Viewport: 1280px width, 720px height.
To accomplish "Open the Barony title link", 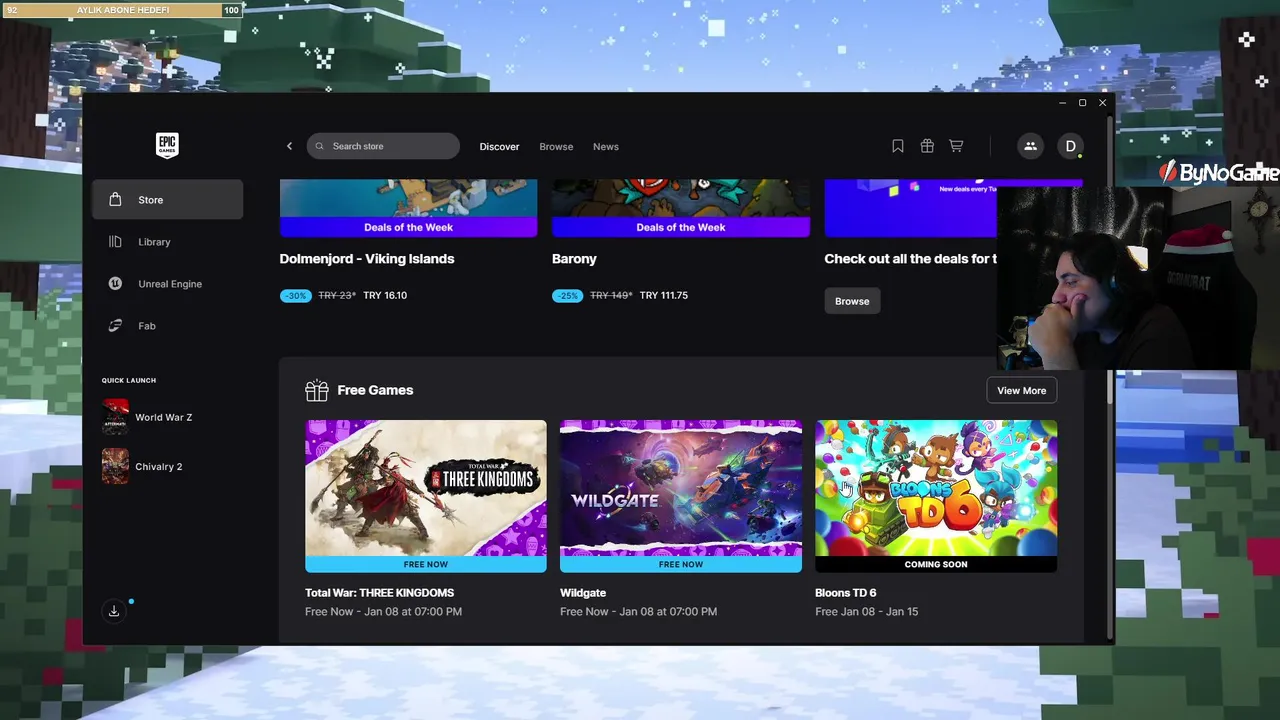I will [x=574, y=259].
